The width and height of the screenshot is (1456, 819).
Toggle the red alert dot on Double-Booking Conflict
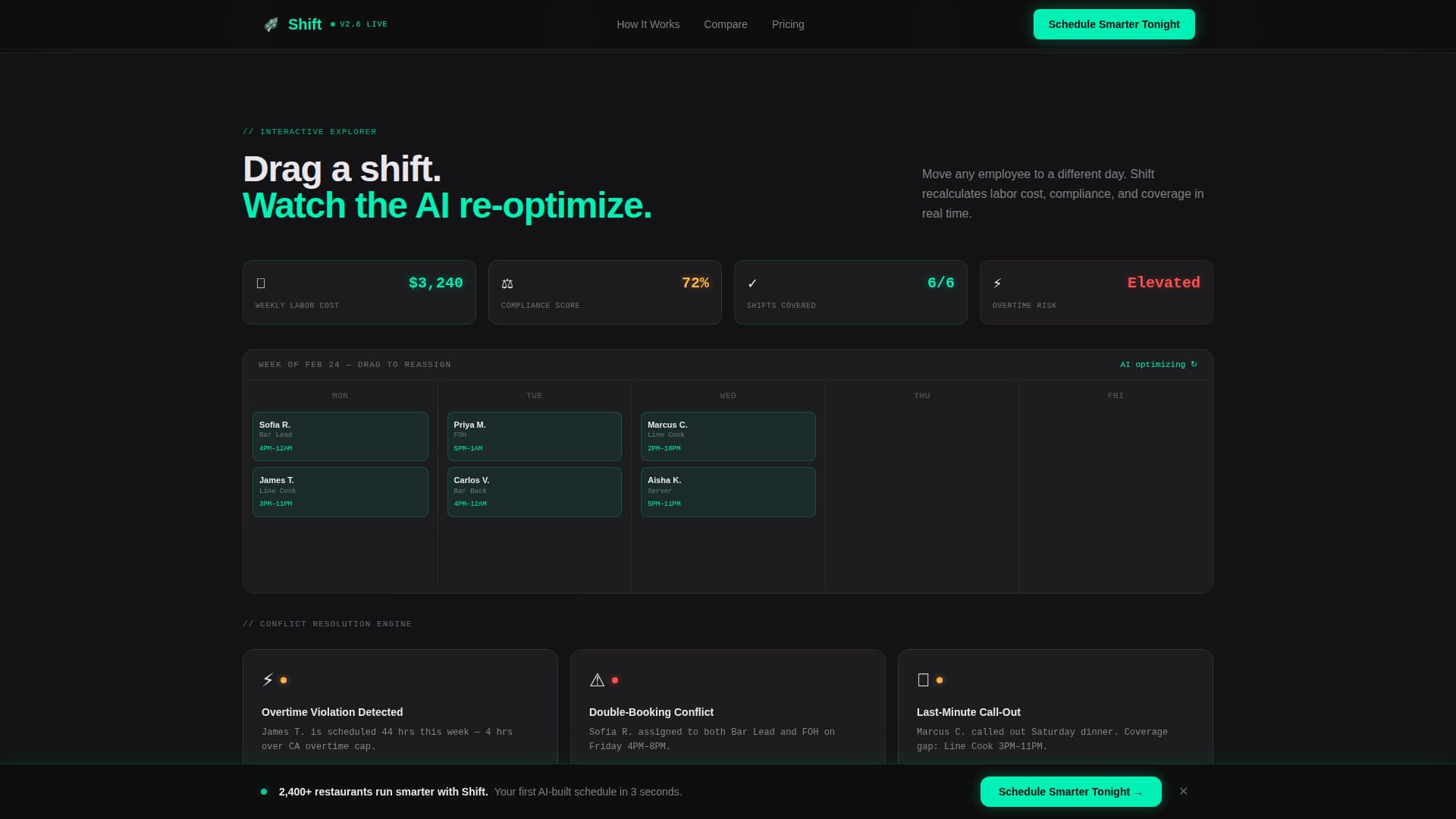[x=614, y=679]
